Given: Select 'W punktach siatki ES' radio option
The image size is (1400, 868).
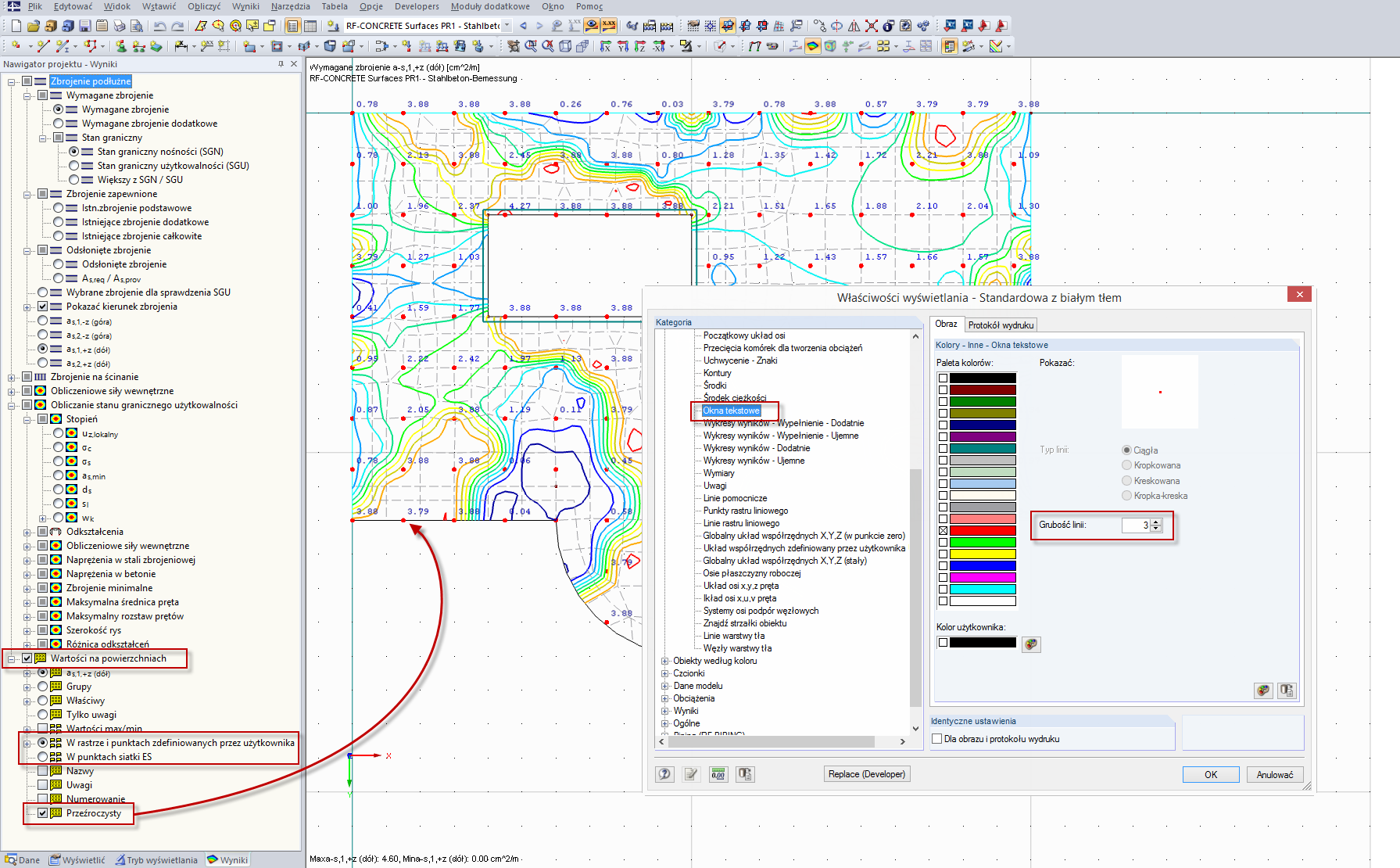Looking at the screenshot, I should coord(43,757).
